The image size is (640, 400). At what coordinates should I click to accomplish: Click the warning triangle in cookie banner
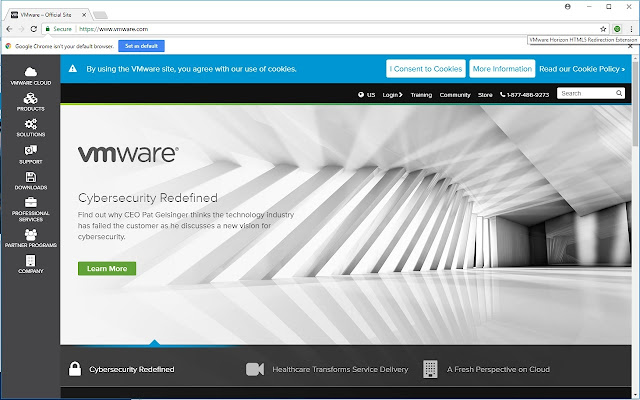click(x=73, y=69)
